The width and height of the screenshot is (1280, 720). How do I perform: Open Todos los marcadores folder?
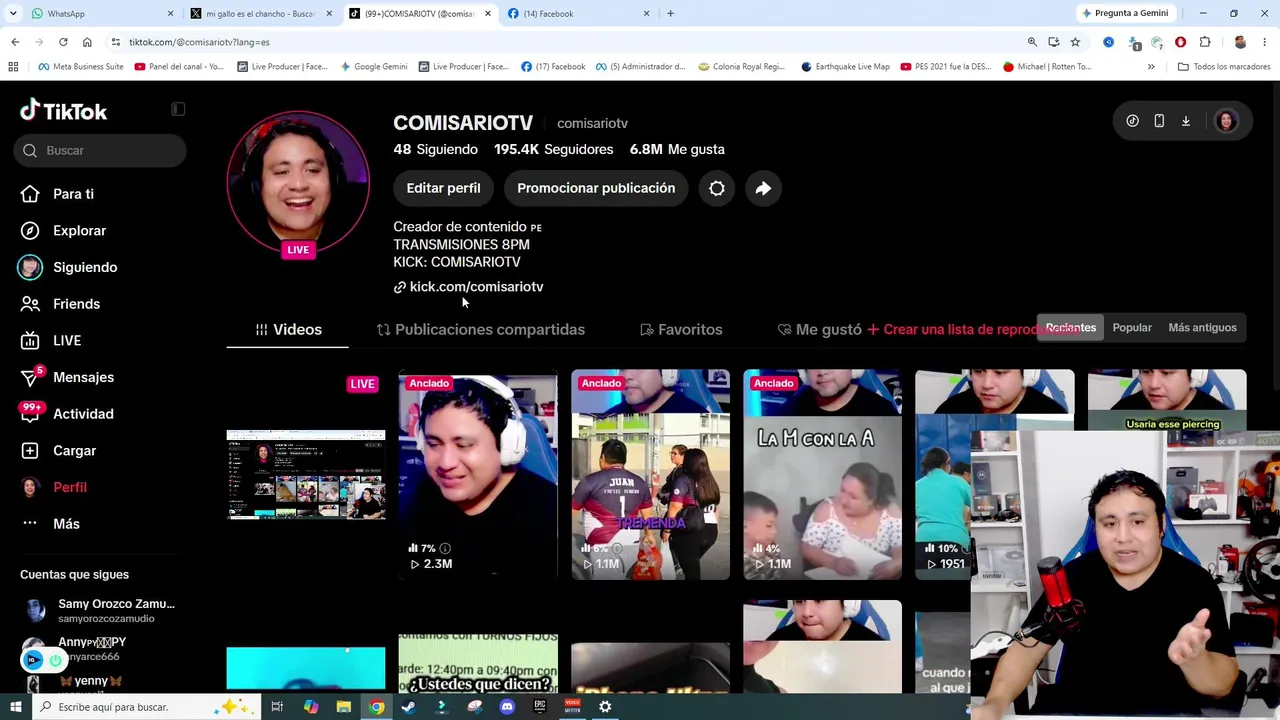(x=1224, y=67)
